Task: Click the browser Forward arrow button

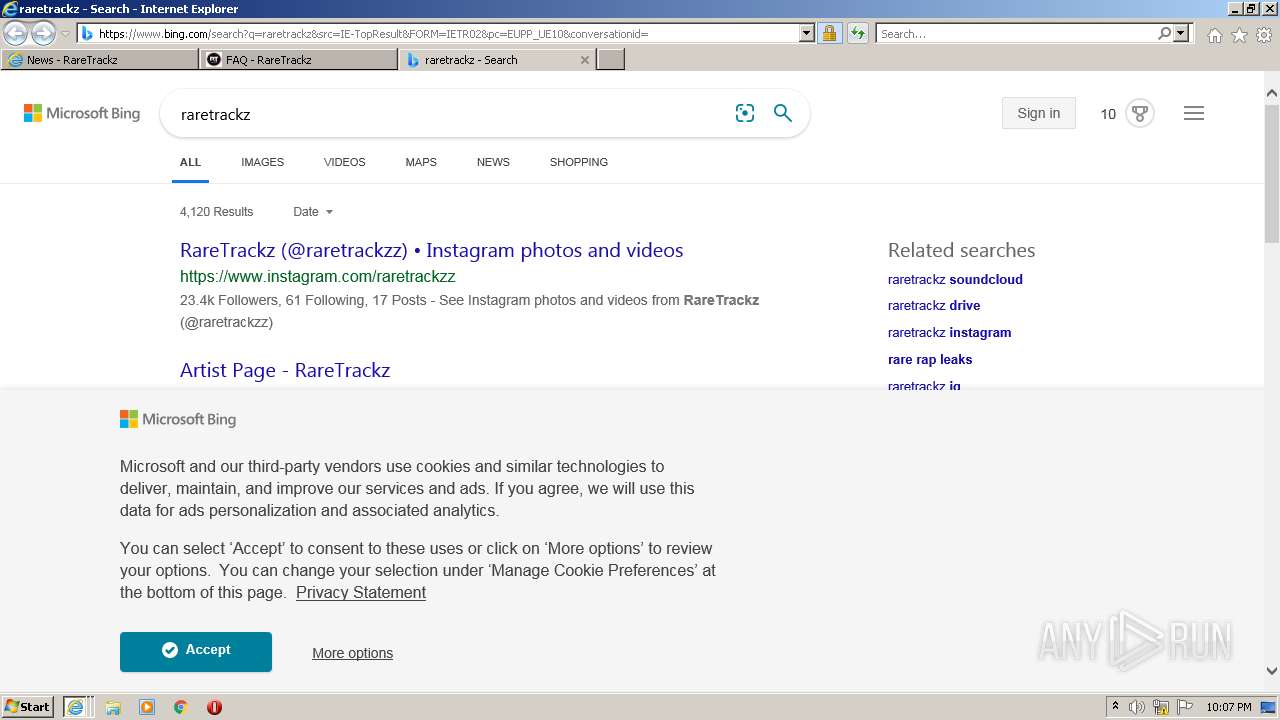Action: point(43,34)
